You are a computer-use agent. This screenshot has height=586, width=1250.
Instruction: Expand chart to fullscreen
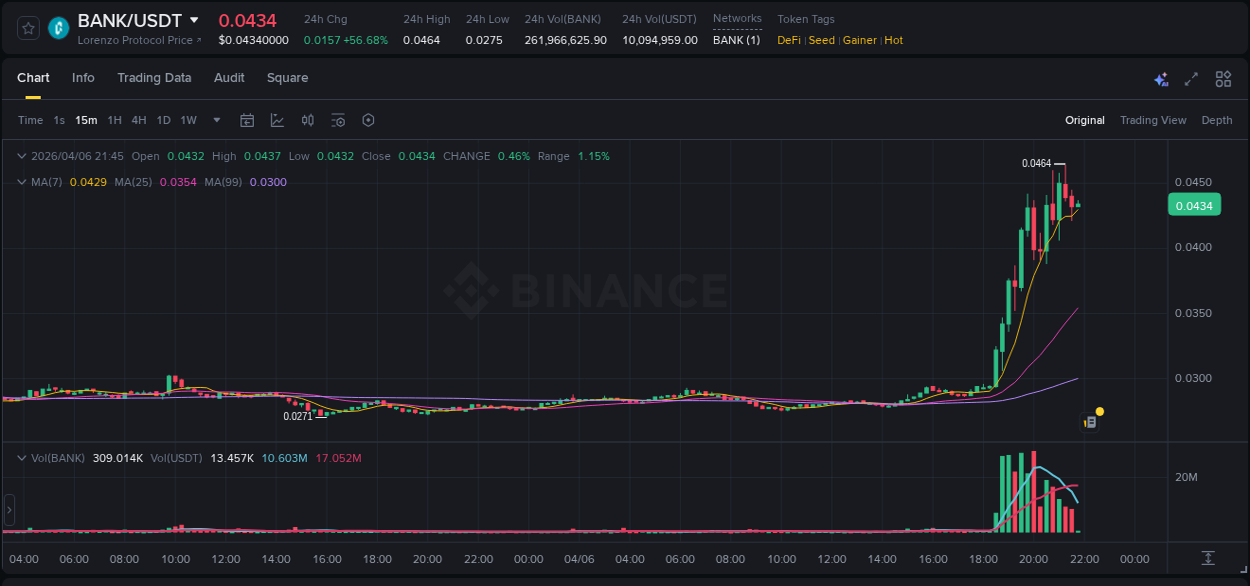click(x=1191, y=79)
